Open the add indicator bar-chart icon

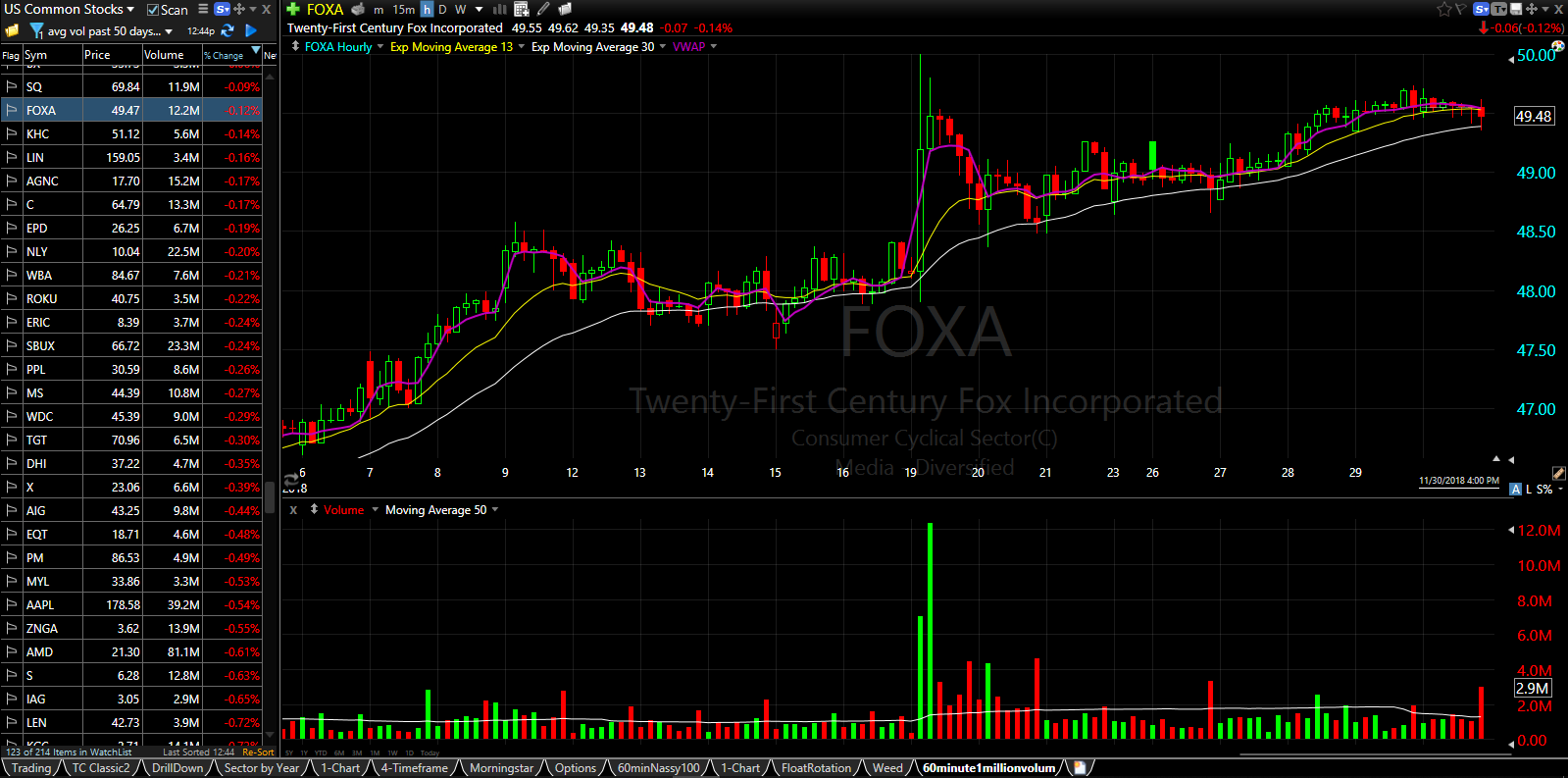pos(499,9)
